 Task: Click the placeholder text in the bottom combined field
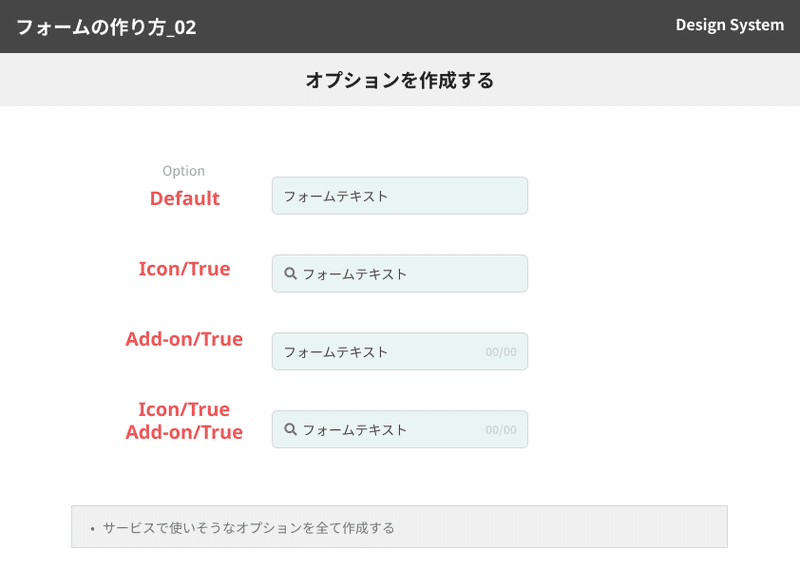pyautogui.click(x=355, y=430)
